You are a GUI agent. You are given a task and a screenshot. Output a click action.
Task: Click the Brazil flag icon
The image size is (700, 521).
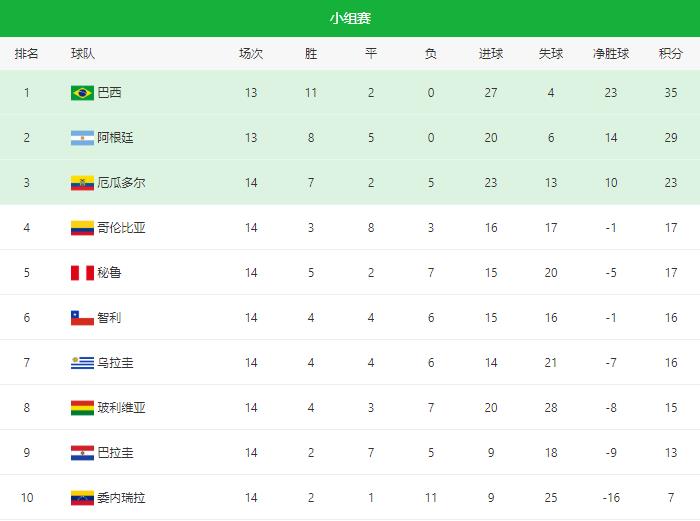82,93
